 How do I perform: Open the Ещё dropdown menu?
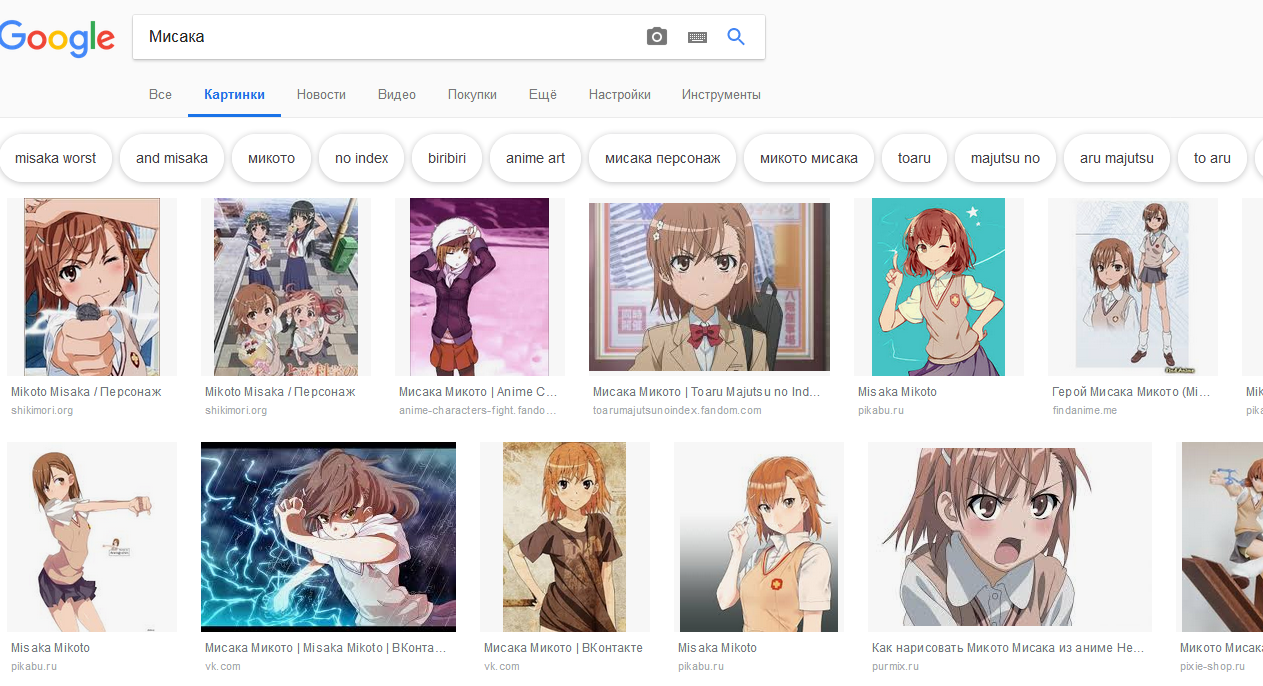542,95
